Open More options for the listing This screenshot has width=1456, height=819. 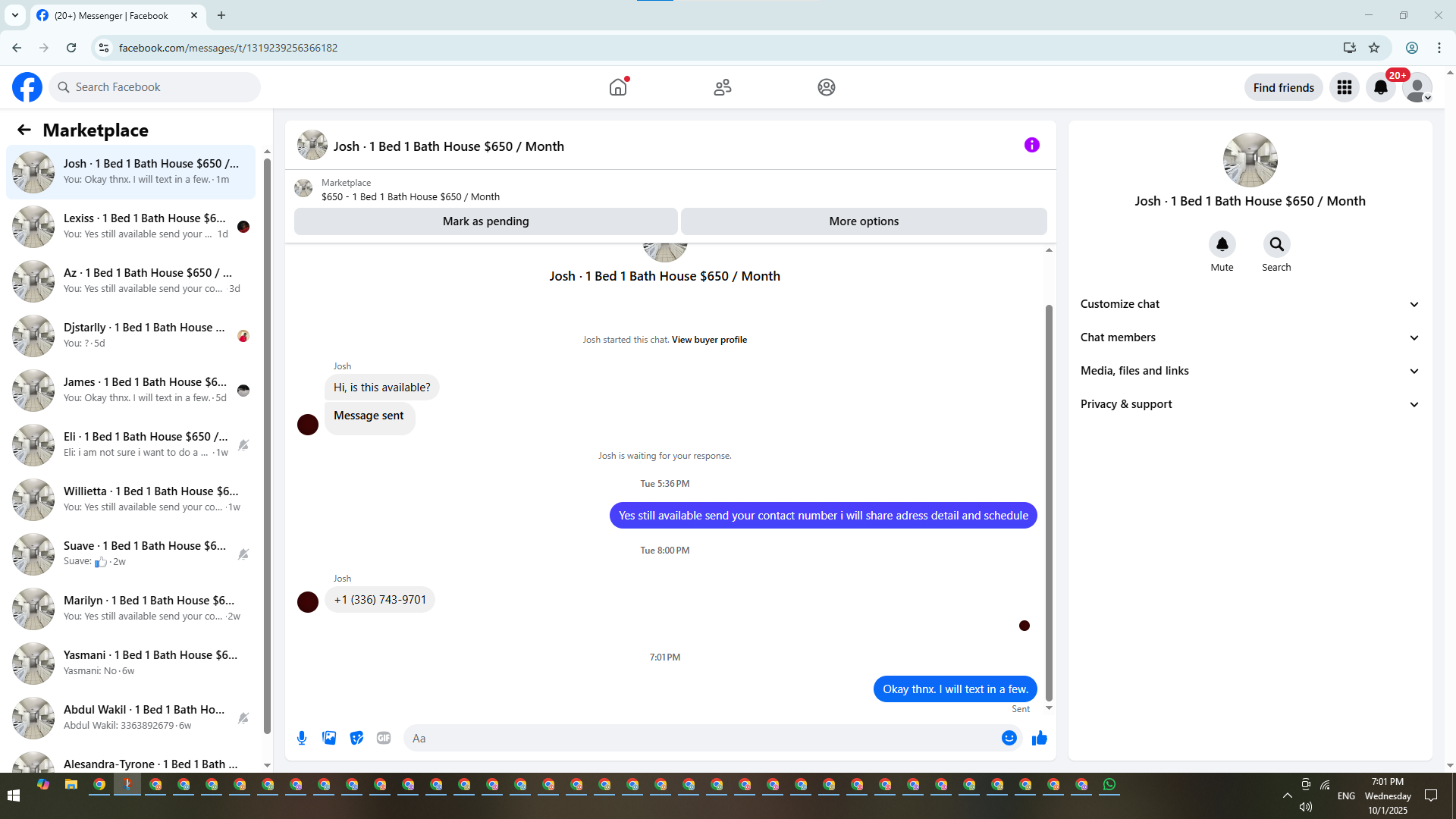(x=864, y=221)
